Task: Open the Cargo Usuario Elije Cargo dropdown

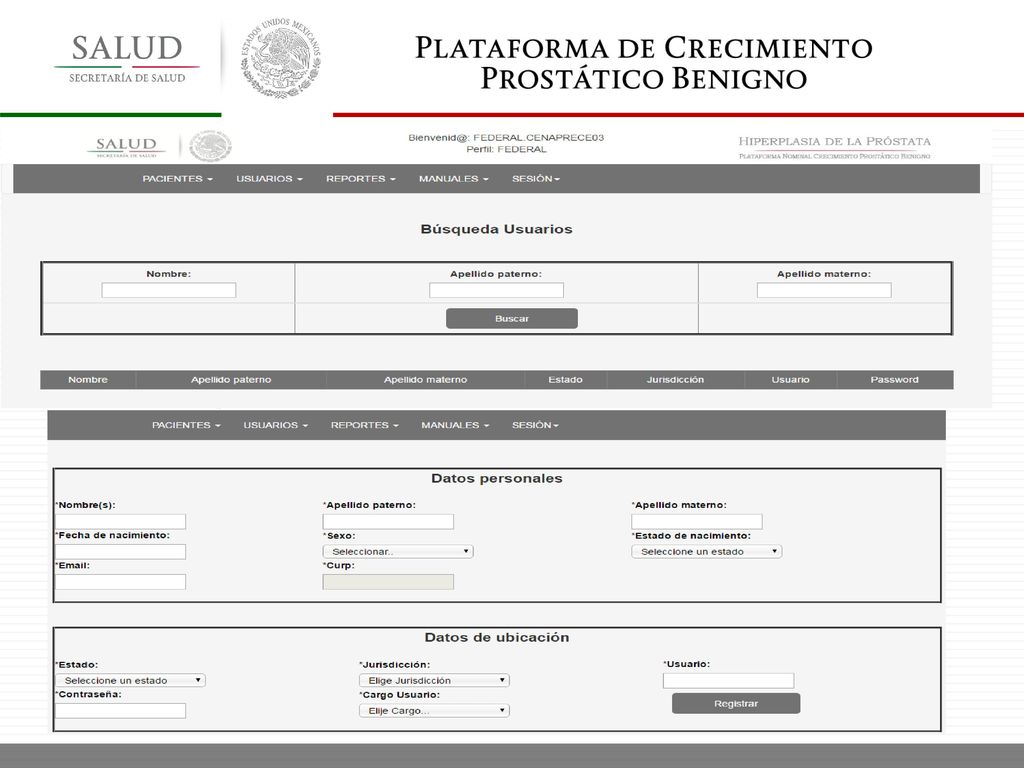Action: click(x=434, y=711)
